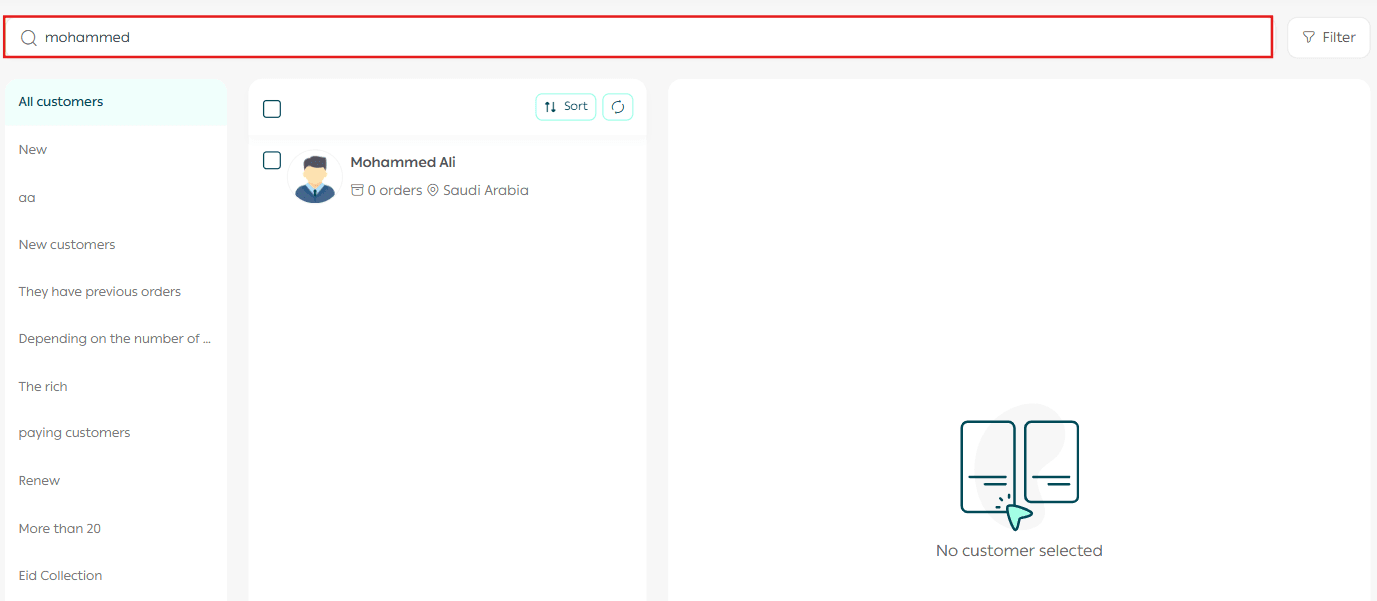Image resolution: width=1377 pixels, height=601 pixels.
Task: Click the refresh list icon
Action: (618, 107)
